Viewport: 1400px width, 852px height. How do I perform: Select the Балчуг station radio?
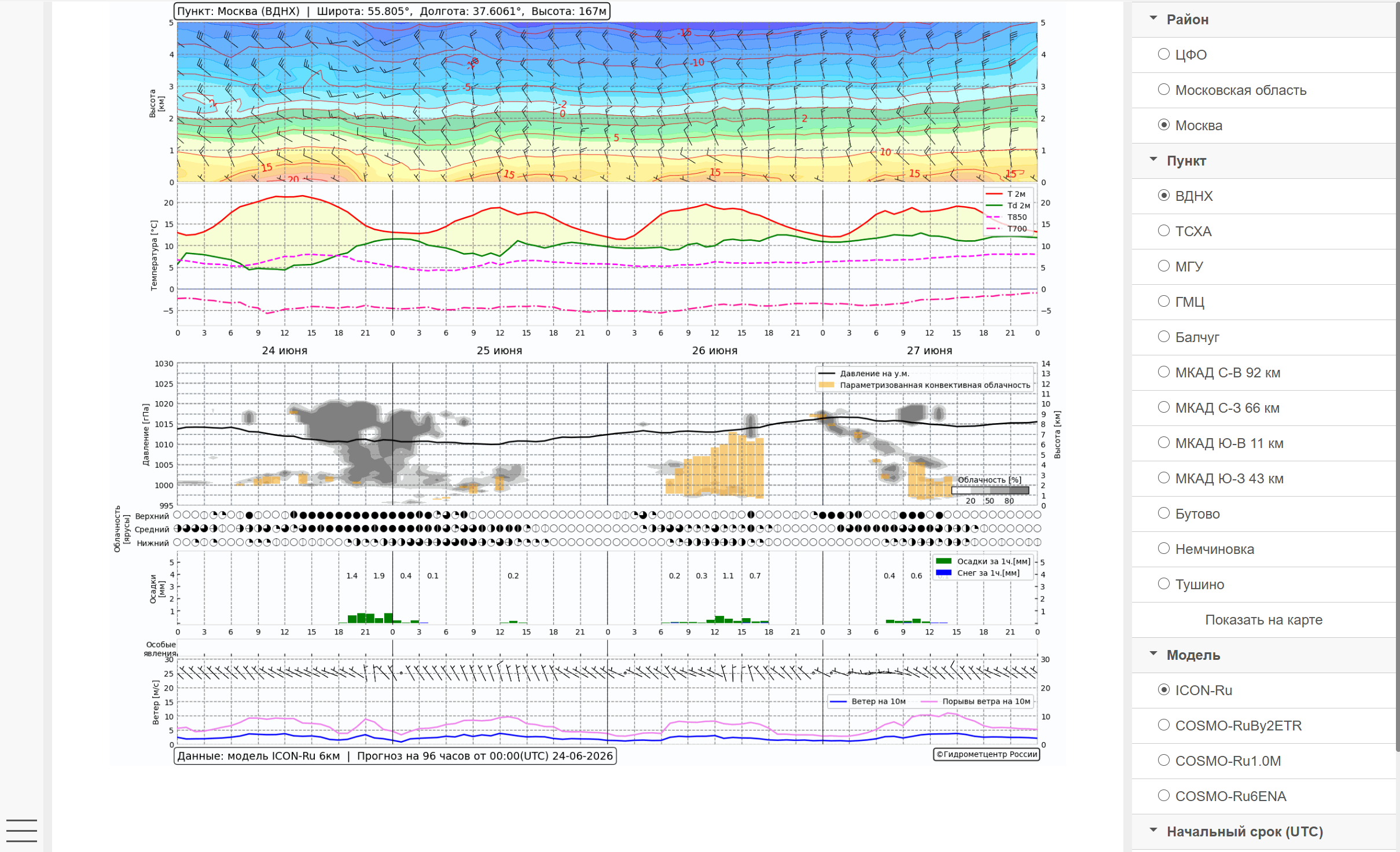(1164, 337)
